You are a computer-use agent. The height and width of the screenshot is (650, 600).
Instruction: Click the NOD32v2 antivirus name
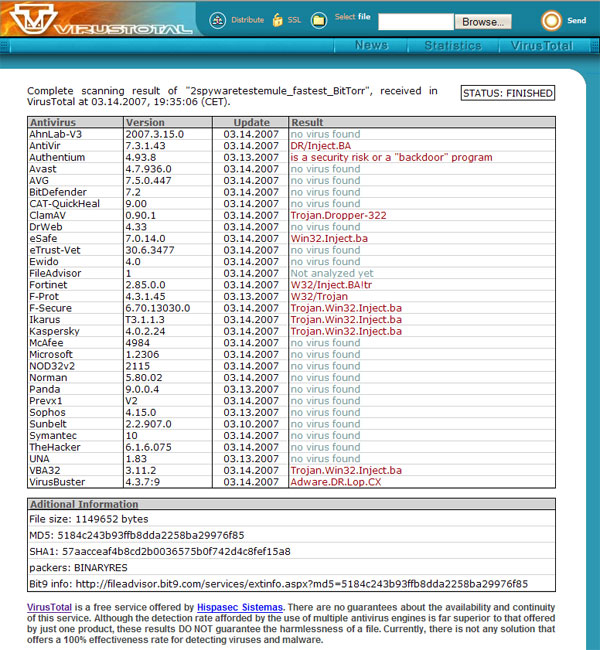(52, 366)
